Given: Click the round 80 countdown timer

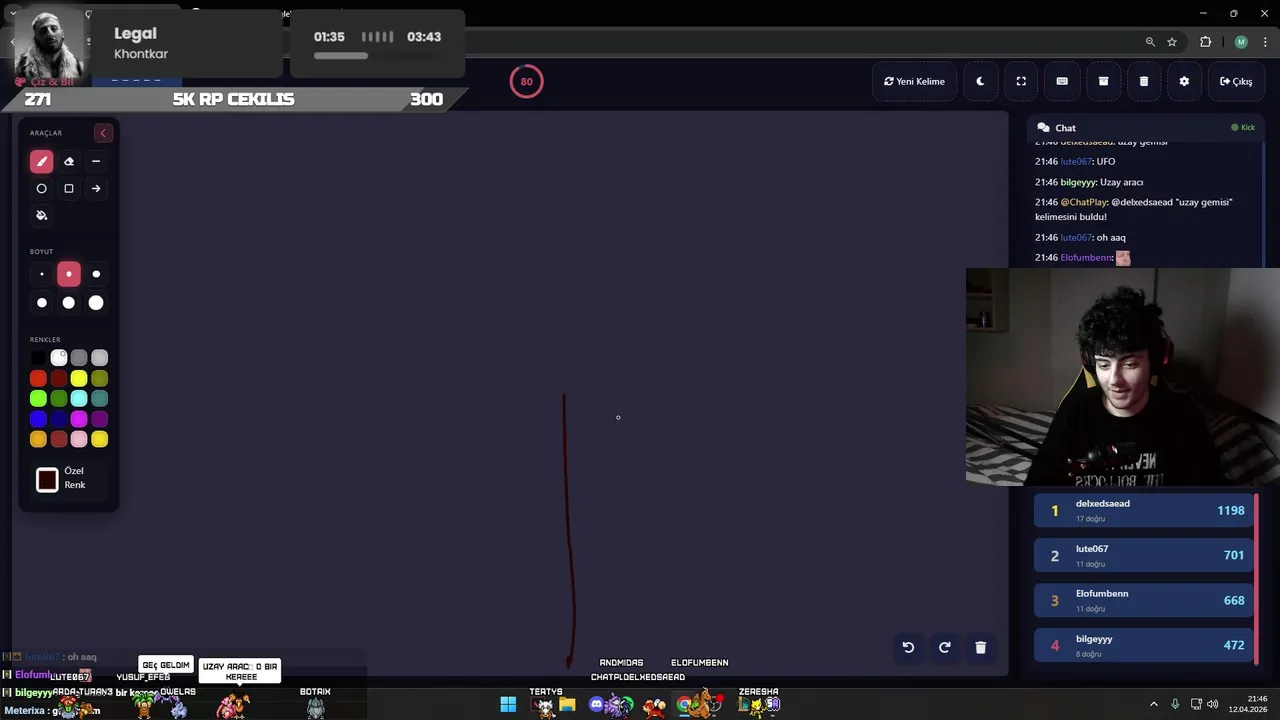Looking at the screenshot, I should pos(526,82).
